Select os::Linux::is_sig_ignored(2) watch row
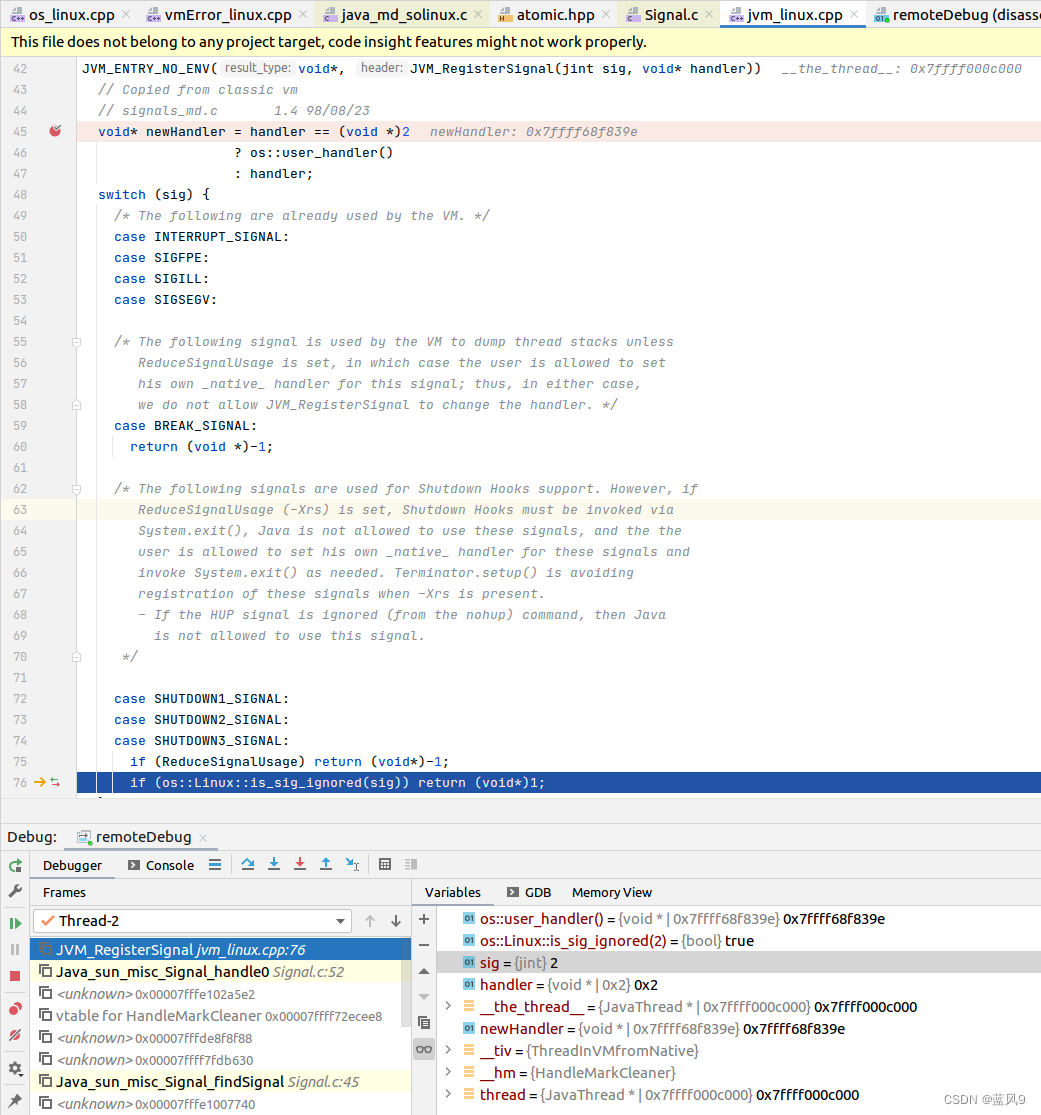 pos(739,940)
